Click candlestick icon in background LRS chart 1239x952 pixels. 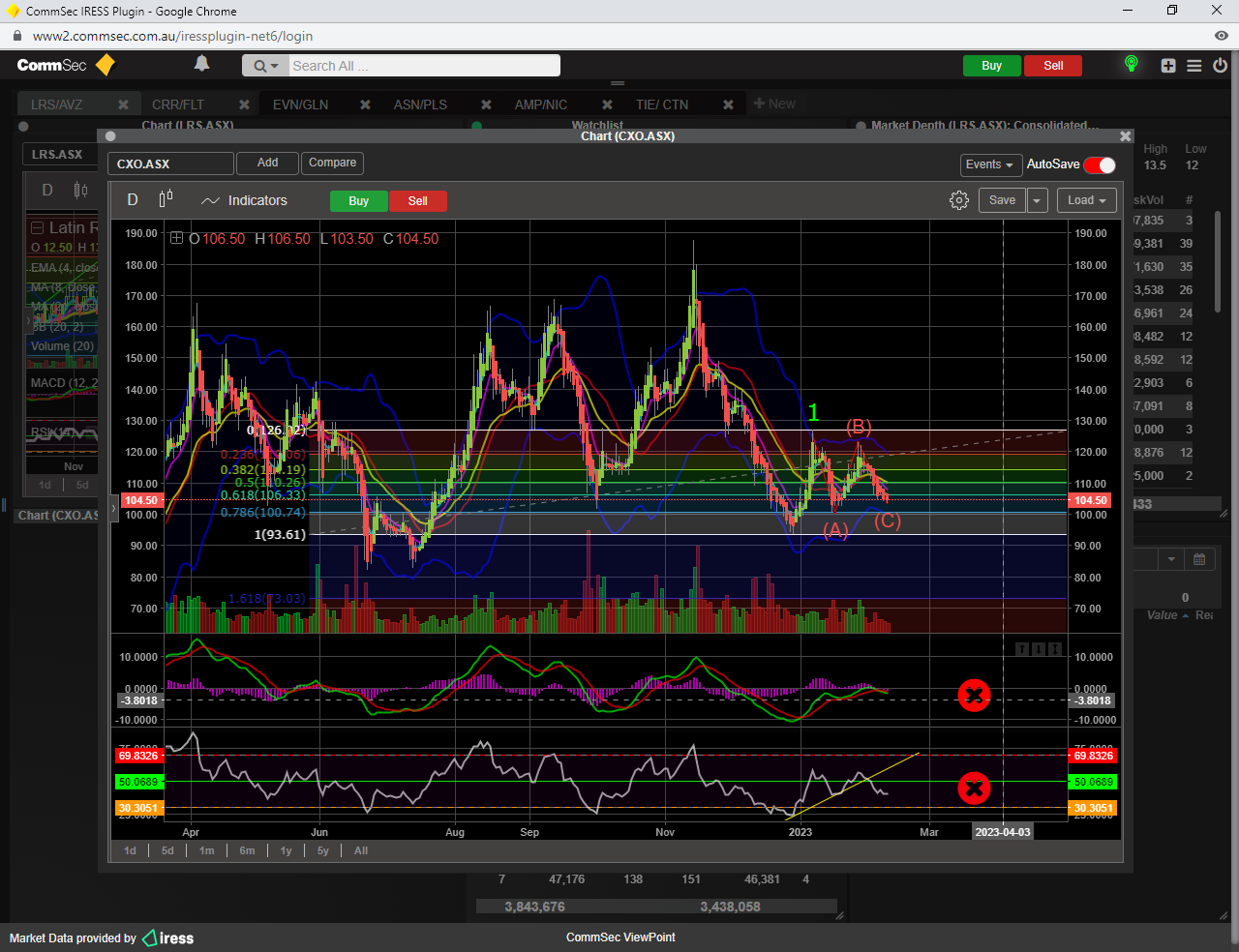click(80, 191)
